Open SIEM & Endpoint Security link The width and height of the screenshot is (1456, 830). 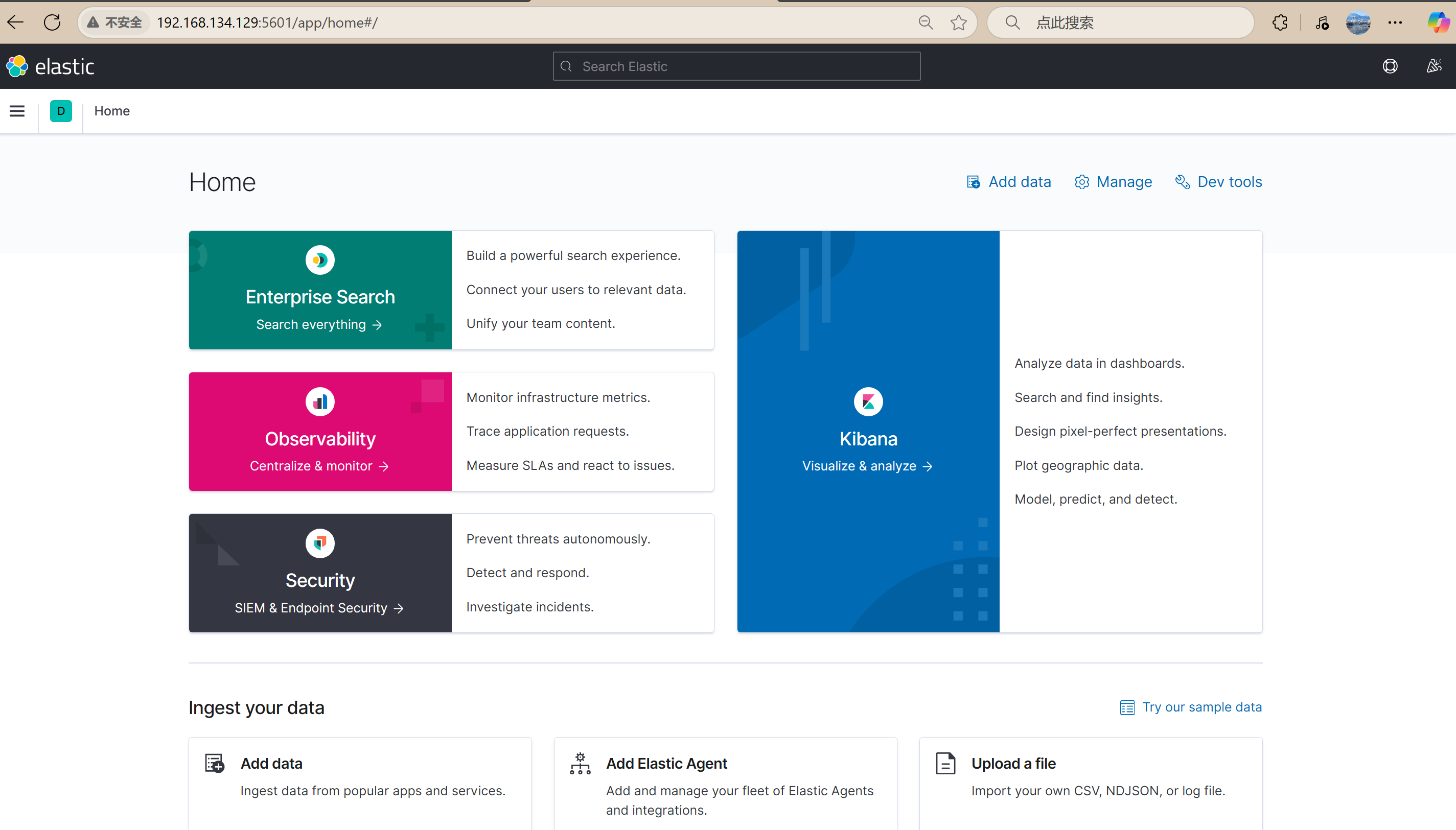point(319,608)
